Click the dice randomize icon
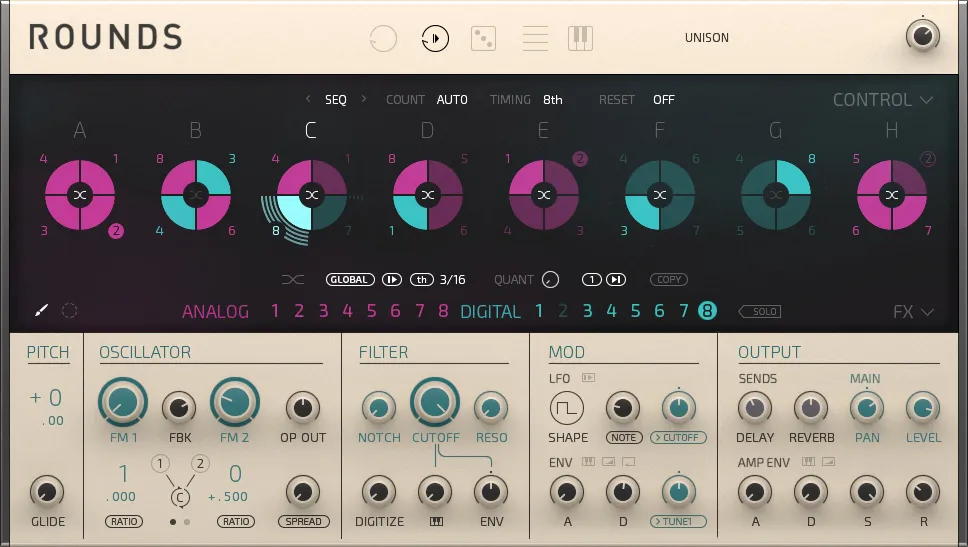 click(x=483, y=38)
